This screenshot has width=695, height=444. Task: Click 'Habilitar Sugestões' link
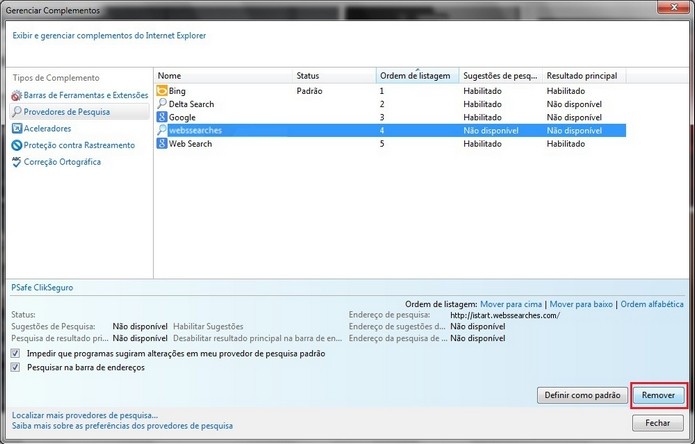click(x=208, y=327)
